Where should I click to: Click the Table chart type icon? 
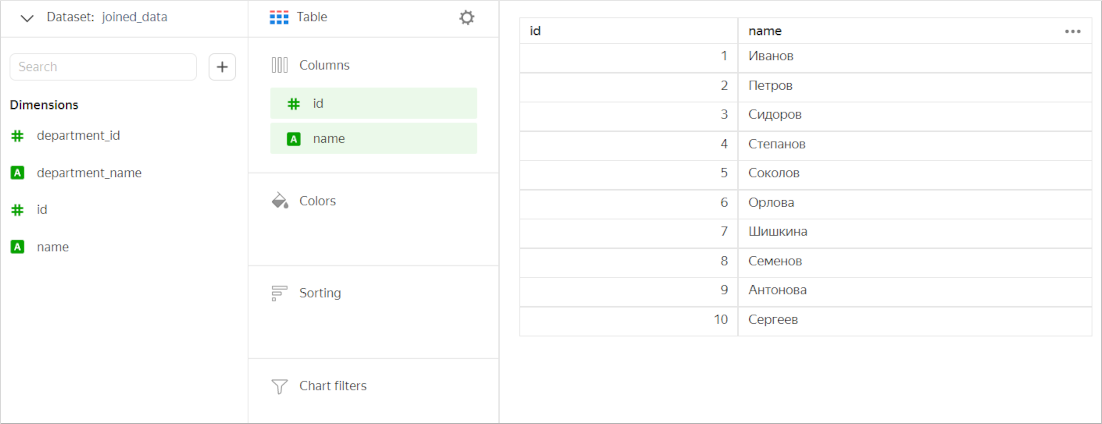click(280, 18)
